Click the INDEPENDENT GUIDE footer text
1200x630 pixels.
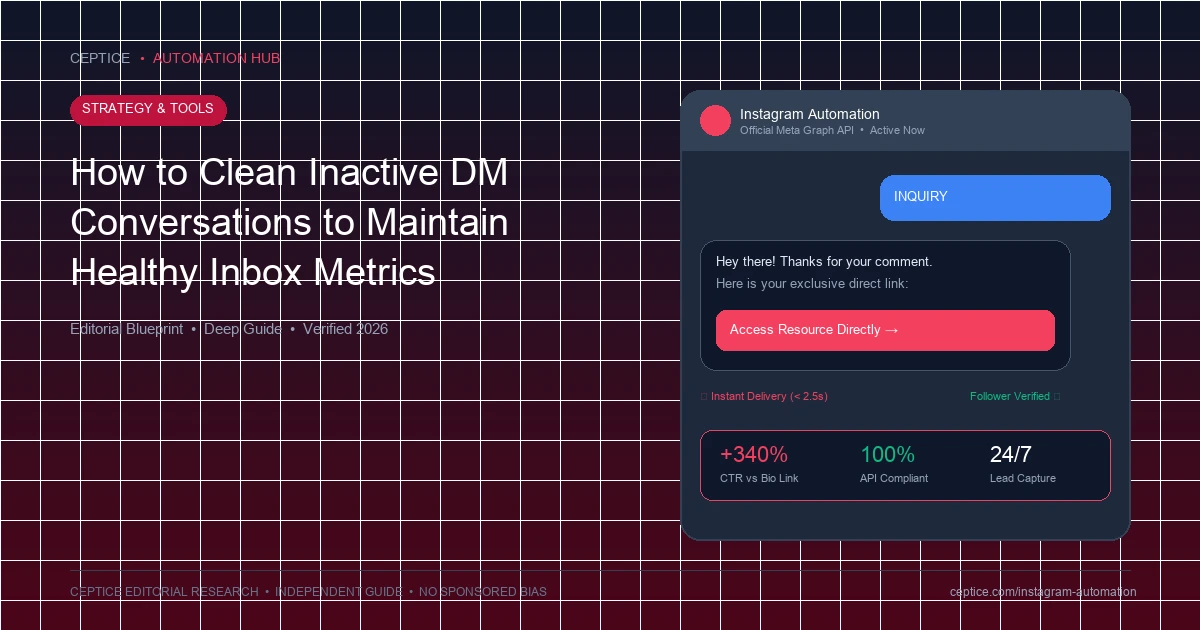[x=339, y=592]
